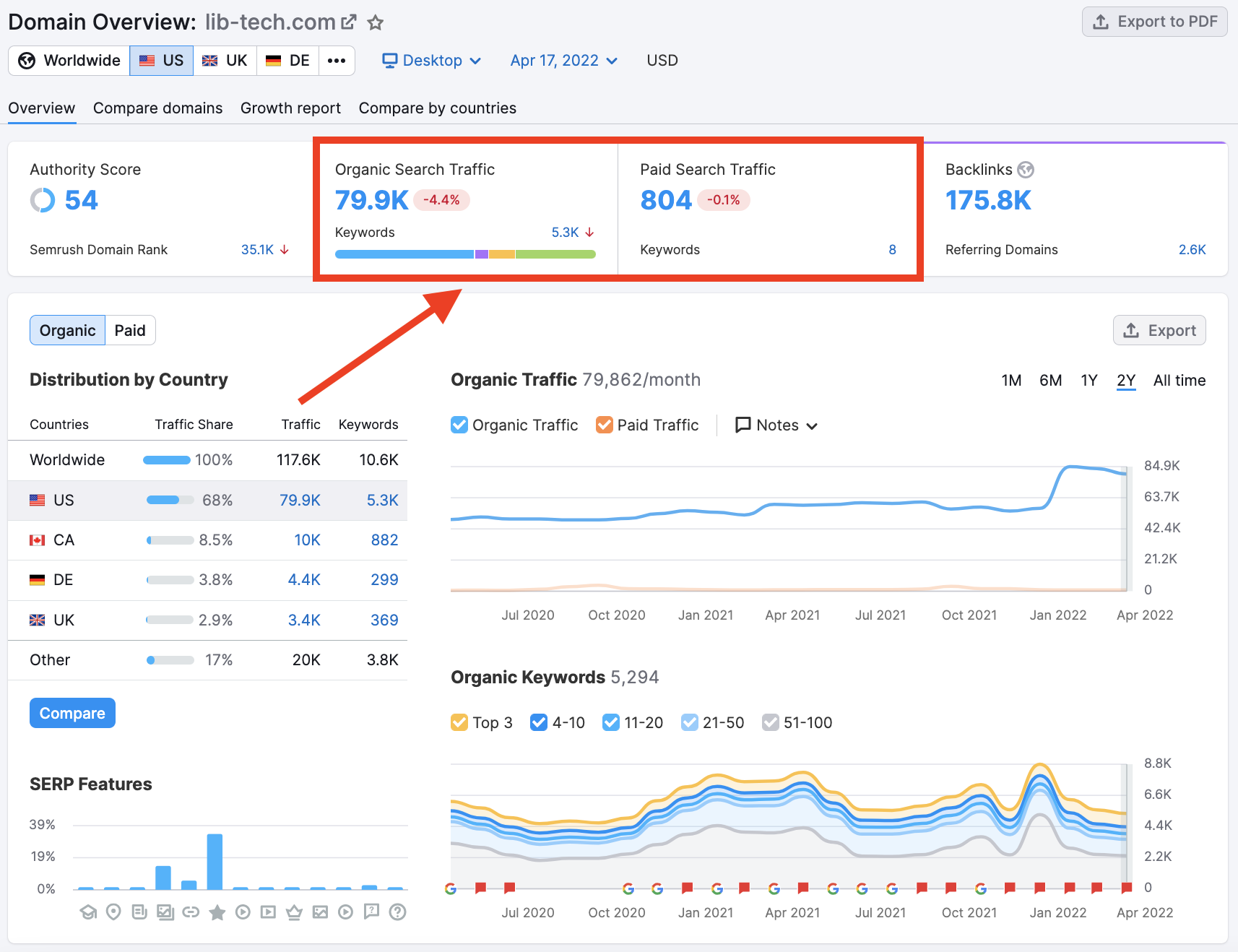Open the Backlinks globe info icon
The height and width of the screenshot is (952, 1238).
tap(1026, 170)
